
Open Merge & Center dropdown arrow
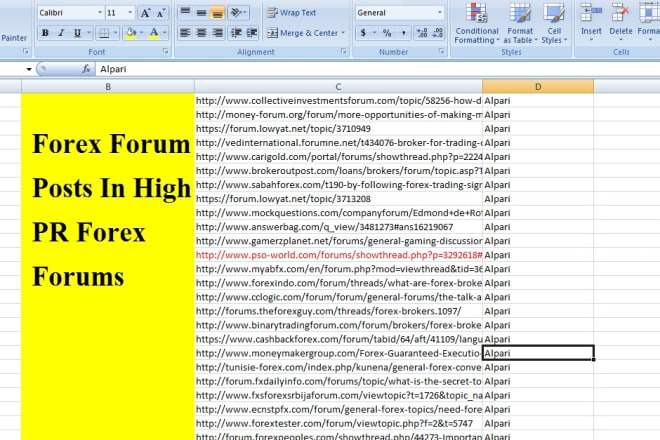[343, 33]
